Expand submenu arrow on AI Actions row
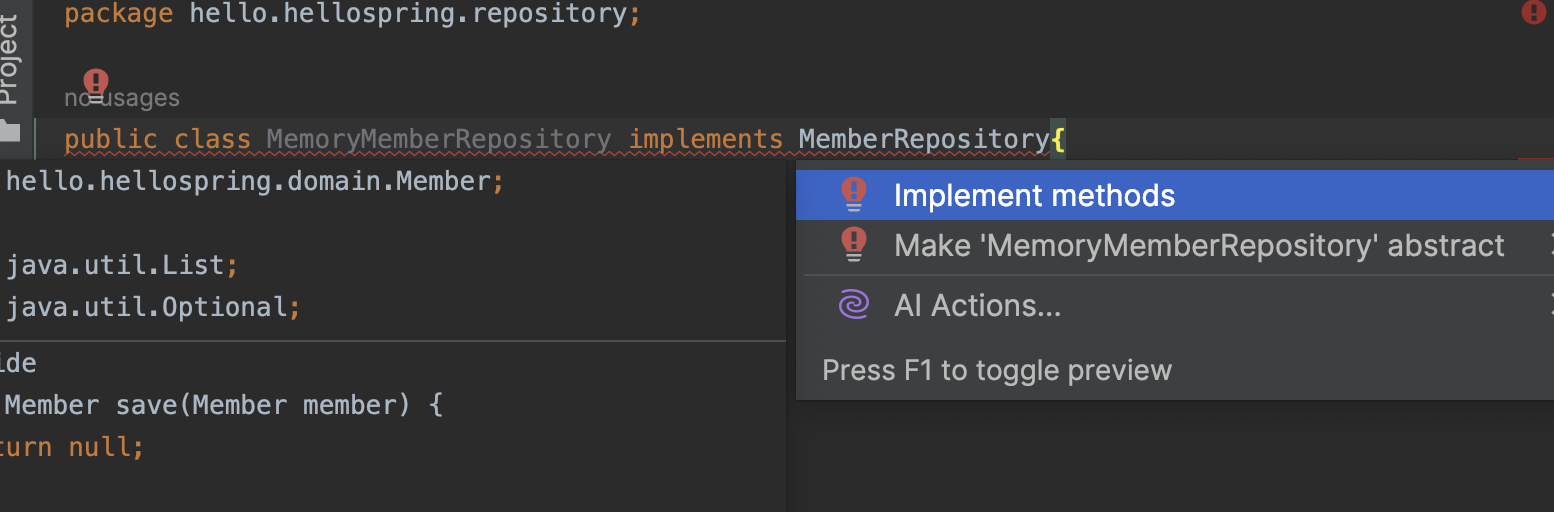Image resolution: width=1554 pixels, height=512 pixels. tap(1550, 305)
